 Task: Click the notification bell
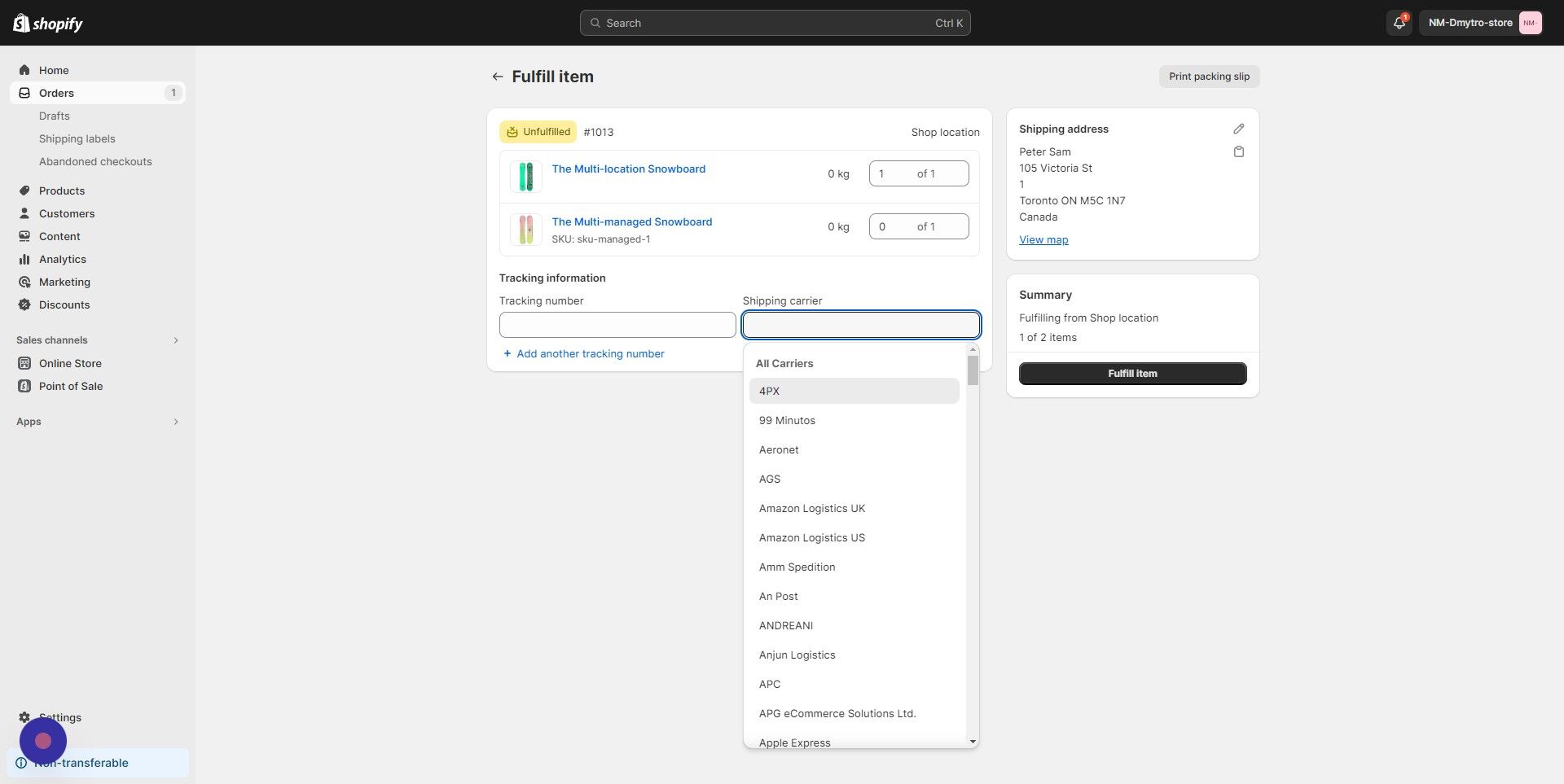point(1399,23)
